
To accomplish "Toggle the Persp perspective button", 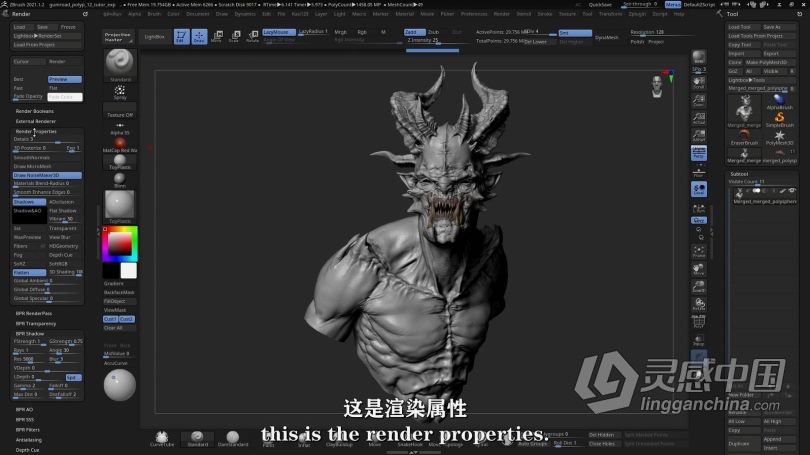I will (699, 153).
